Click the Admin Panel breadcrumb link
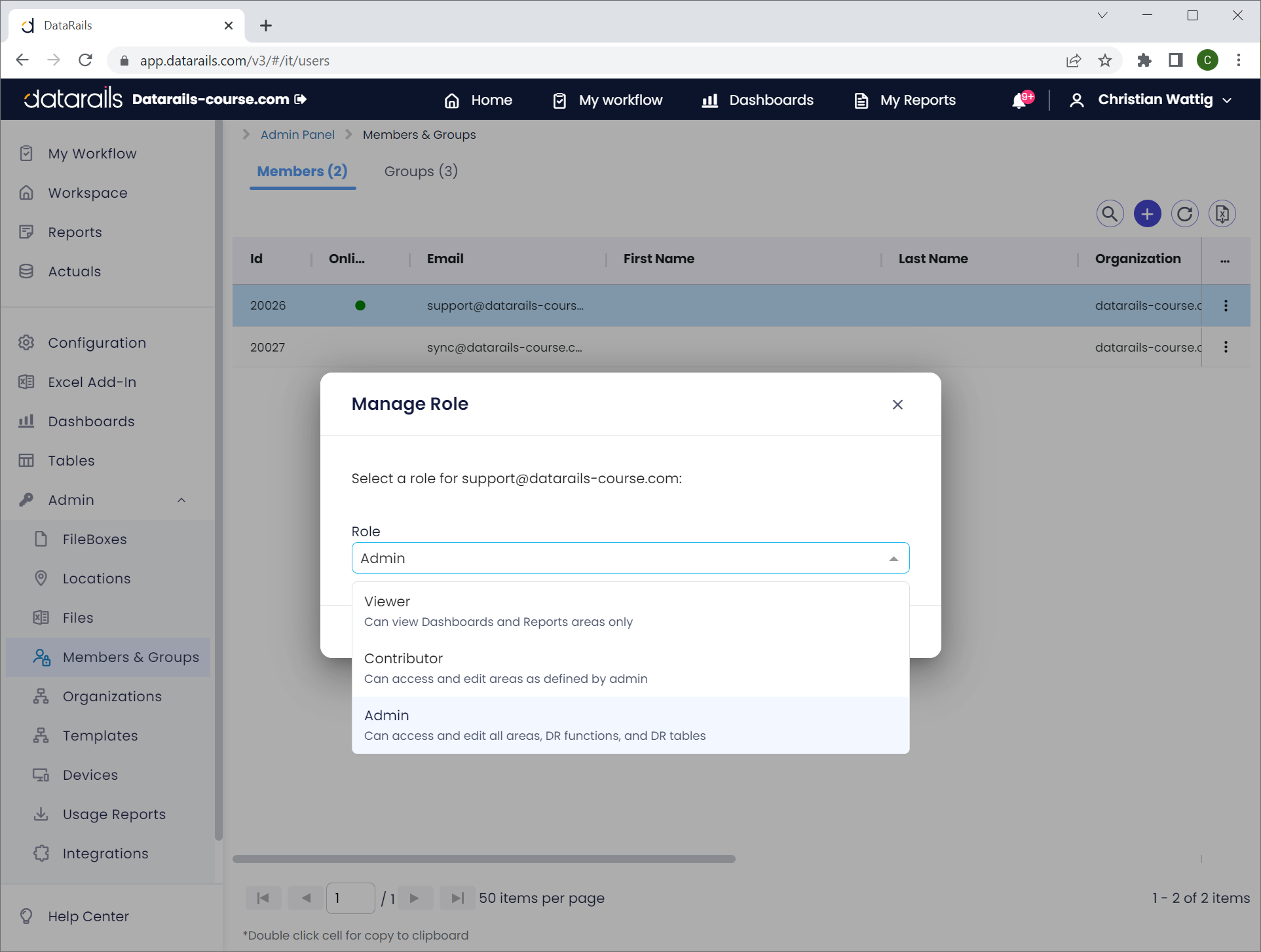This screenshot has width=1261, height=952. pyautogui.click(x=297, y=134)
